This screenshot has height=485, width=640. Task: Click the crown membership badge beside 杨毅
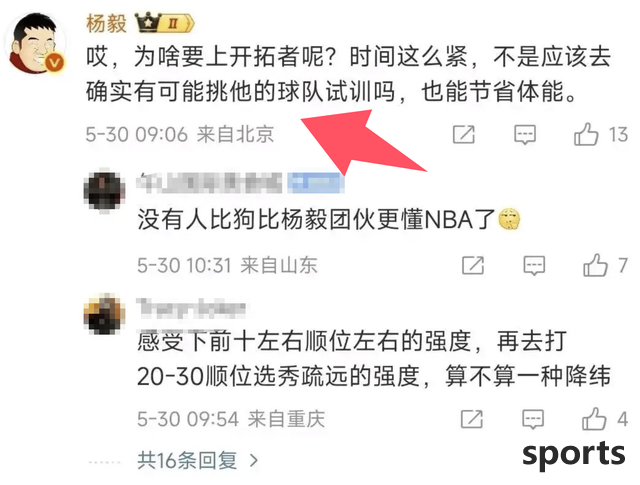pos(164,23)
